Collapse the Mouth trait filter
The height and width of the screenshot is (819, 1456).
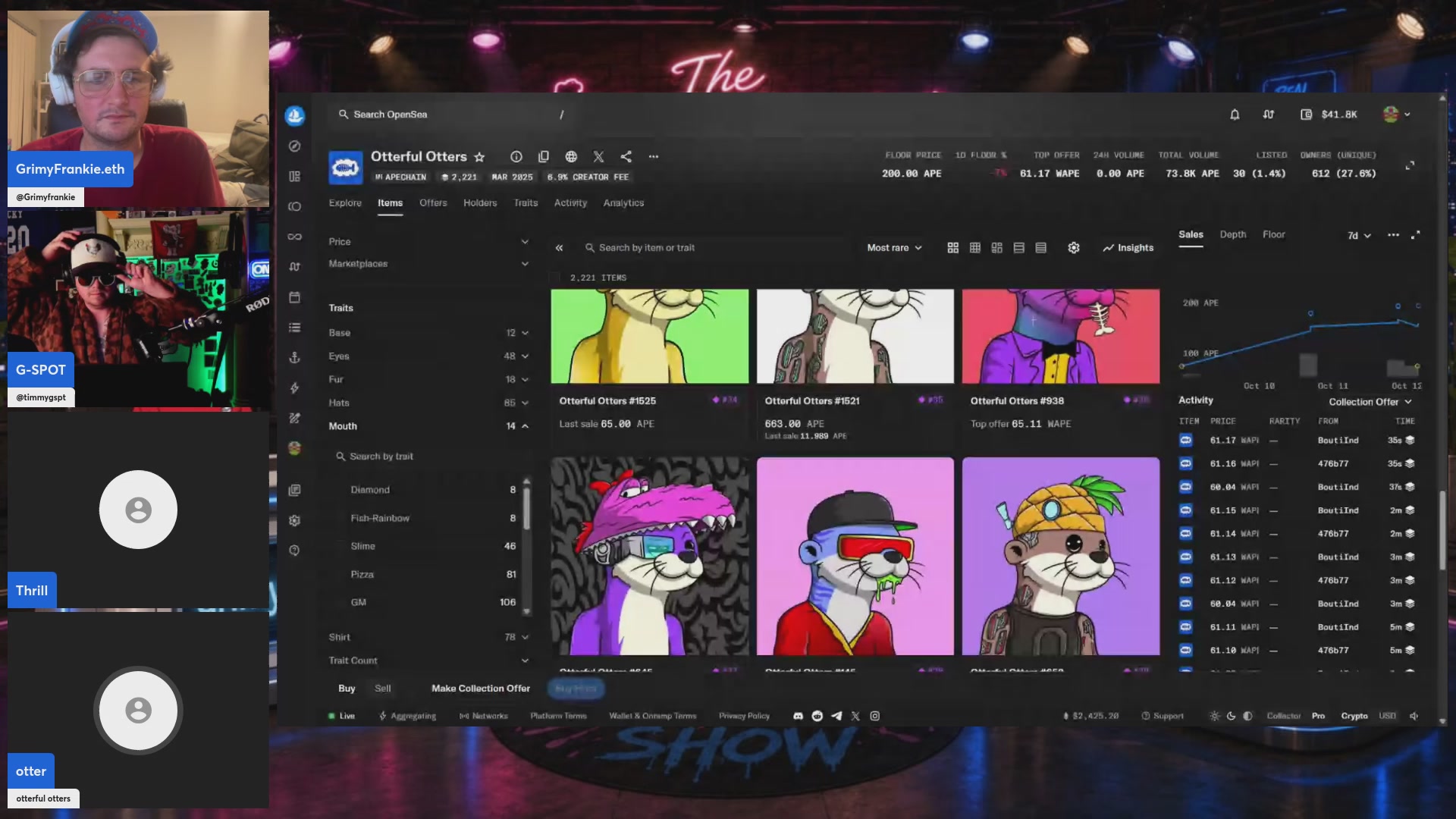tap(428, 426)
